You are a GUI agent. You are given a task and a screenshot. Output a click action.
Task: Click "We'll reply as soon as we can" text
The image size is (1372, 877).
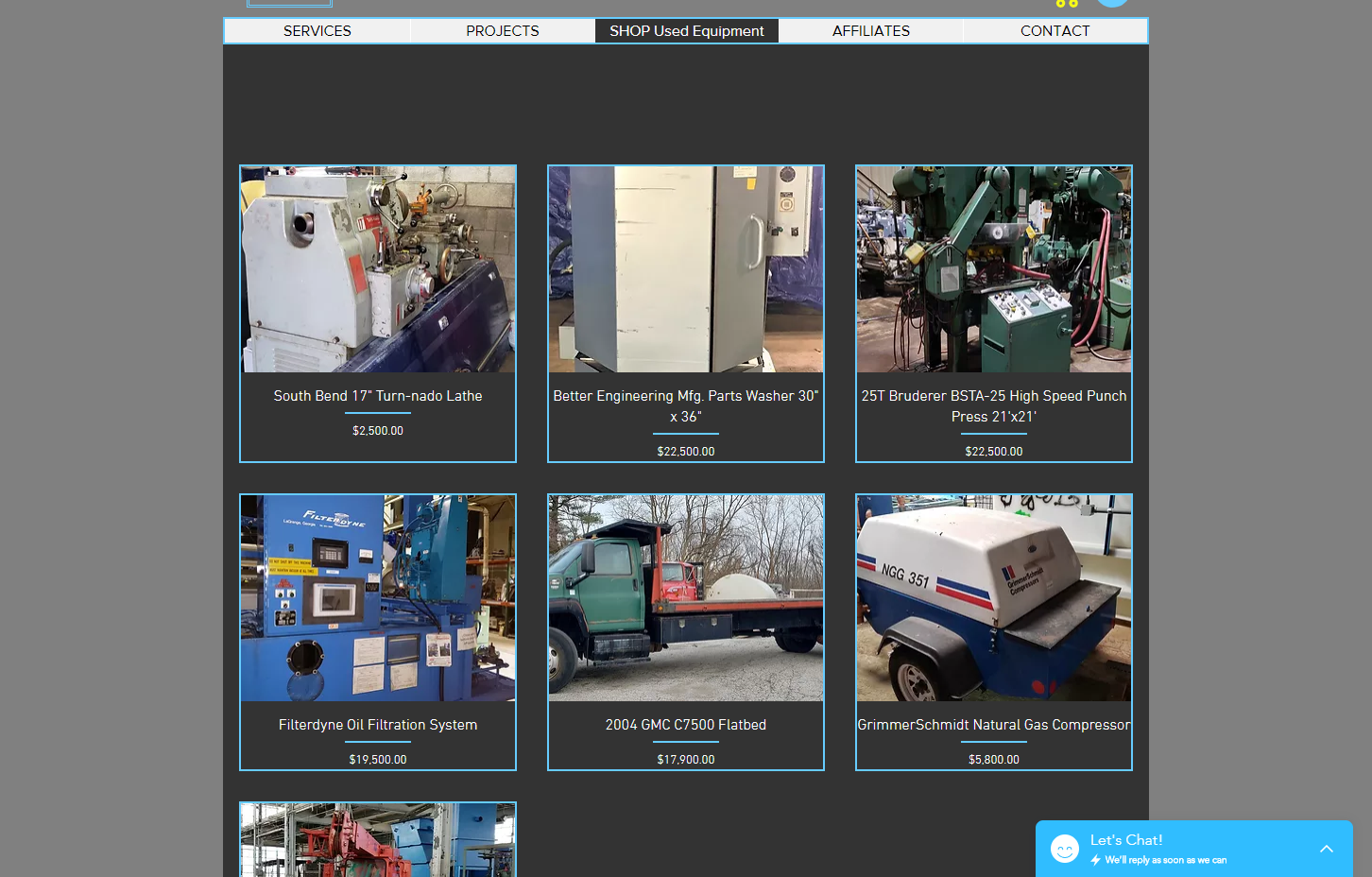coord(1166,860)
